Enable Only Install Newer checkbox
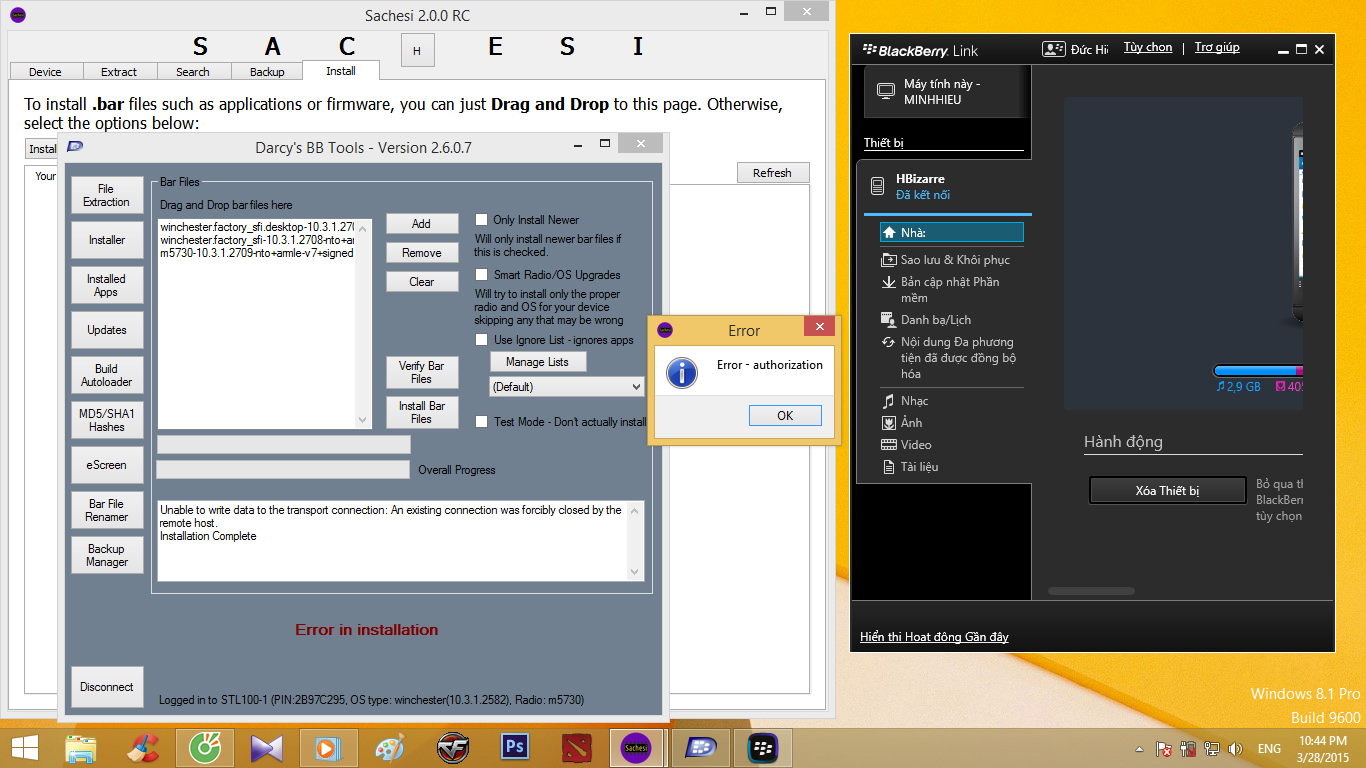The width and height of the screenshot is (1366, 768). 481,220
